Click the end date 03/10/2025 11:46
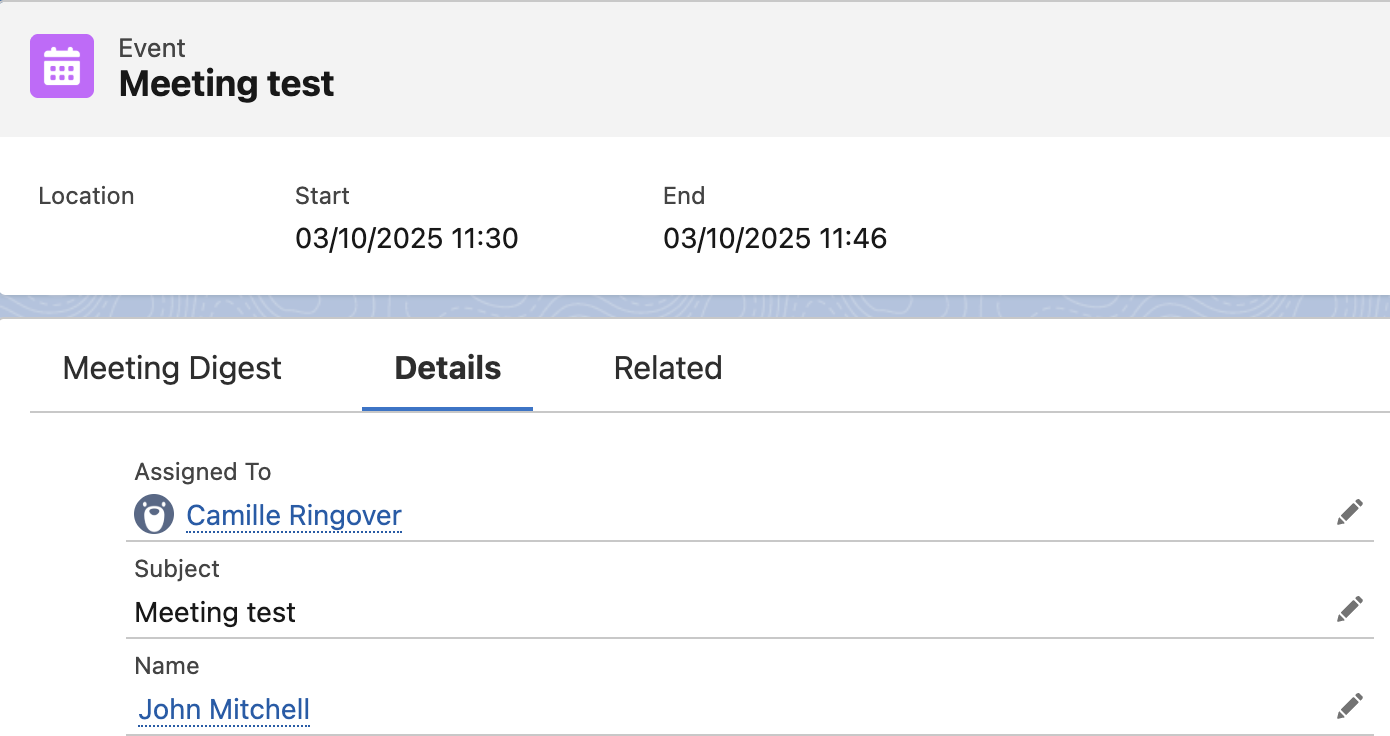The image size is (1390, 736). click(775, 238)
